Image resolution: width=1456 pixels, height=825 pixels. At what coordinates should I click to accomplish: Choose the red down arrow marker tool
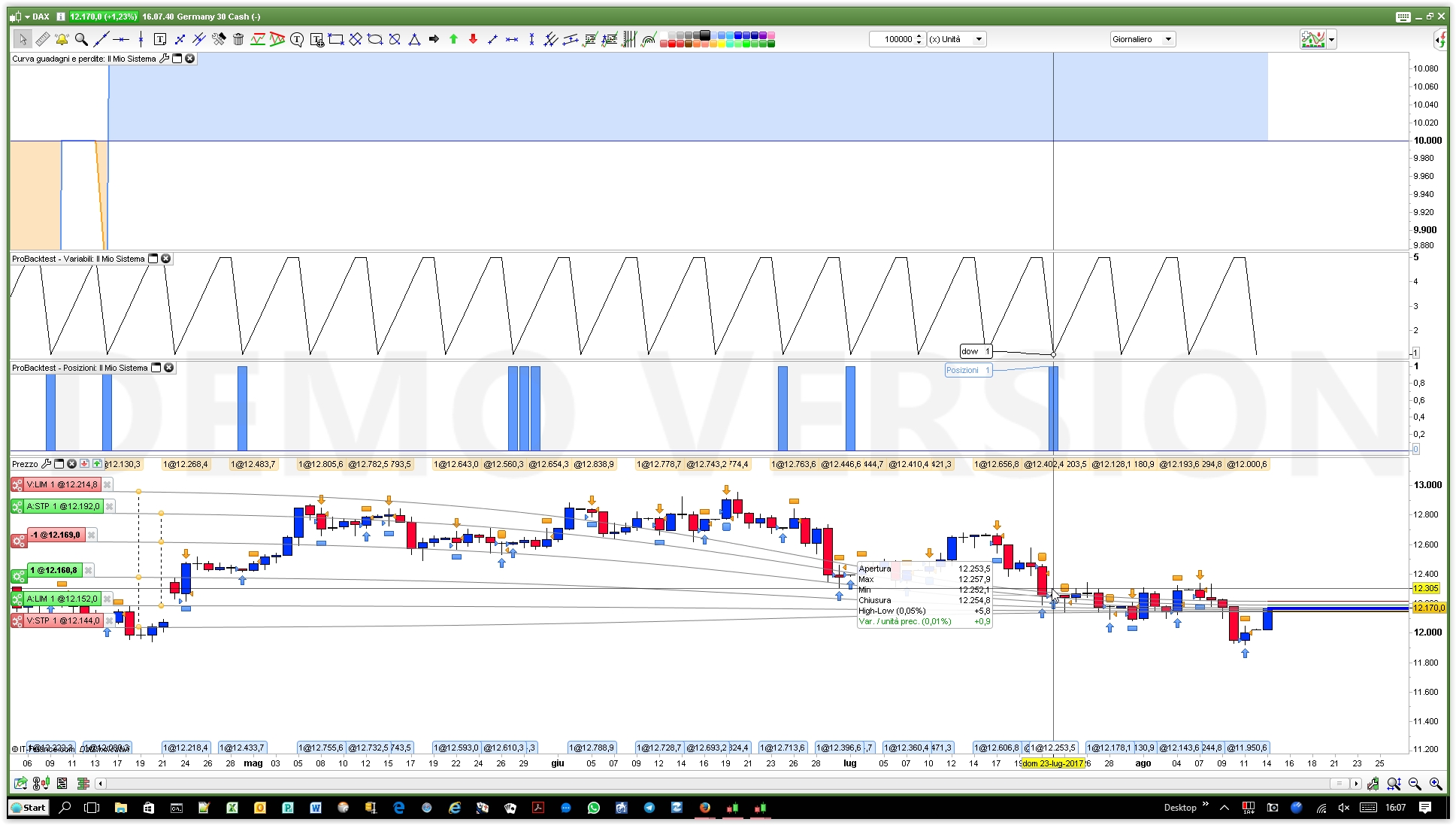click(x=473, y=39)
